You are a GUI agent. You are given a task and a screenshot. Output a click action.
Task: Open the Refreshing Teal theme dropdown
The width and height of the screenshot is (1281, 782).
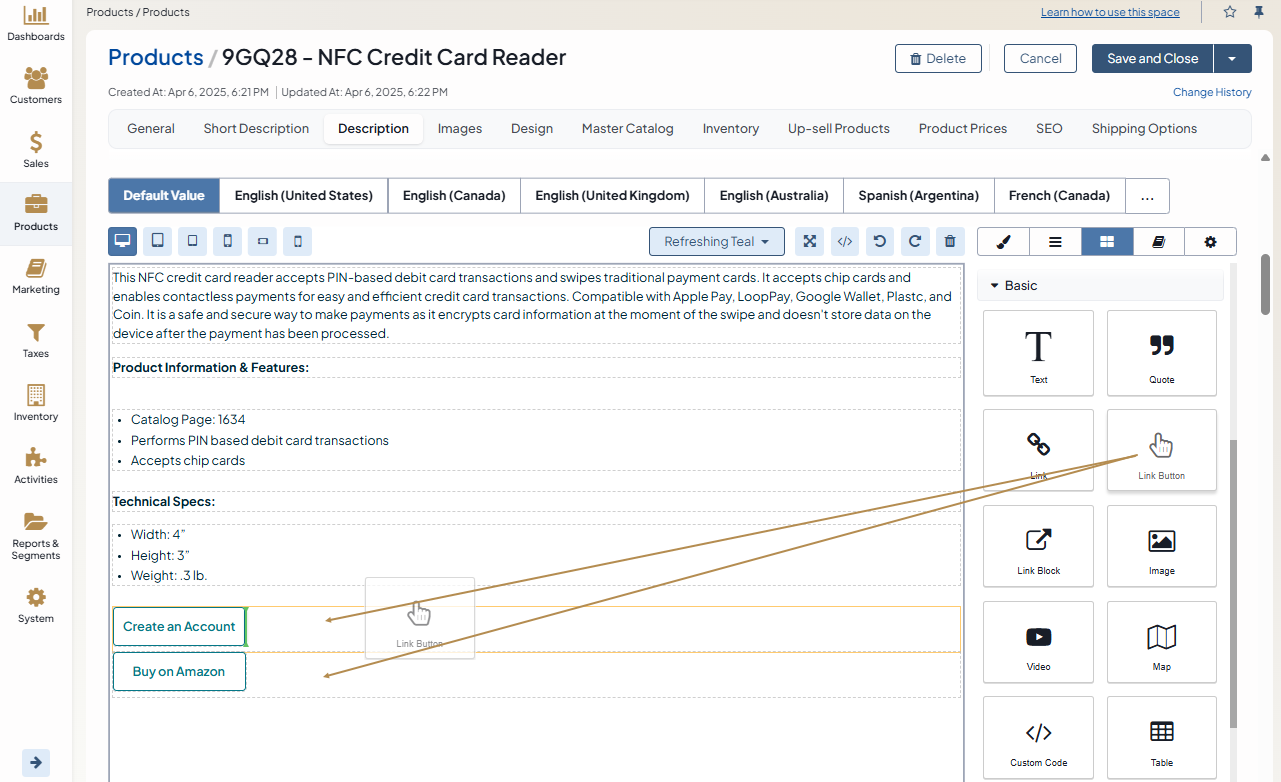(716, 241)
